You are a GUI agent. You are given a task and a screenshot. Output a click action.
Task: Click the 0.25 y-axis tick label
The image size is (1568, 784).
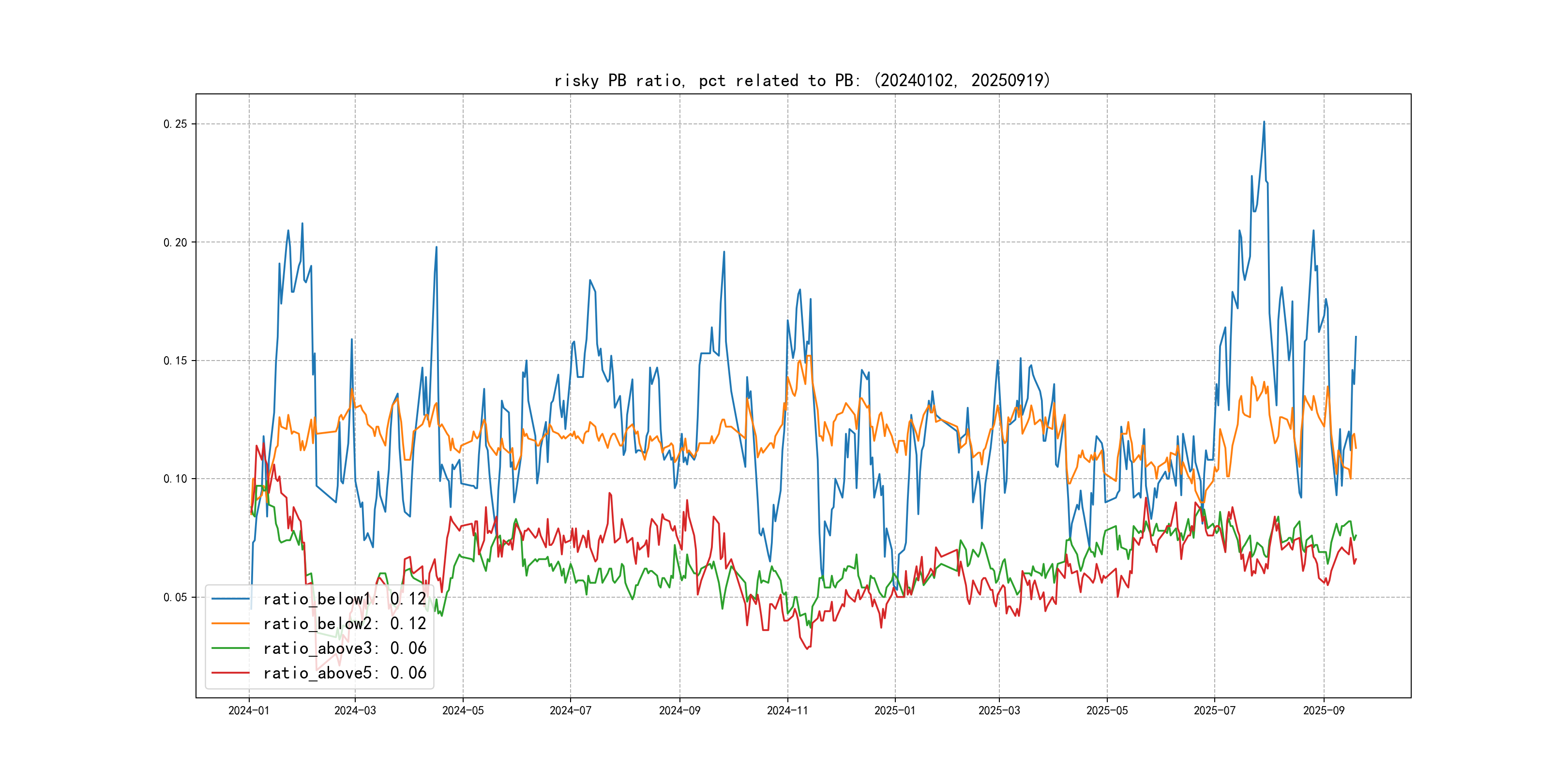175,124
